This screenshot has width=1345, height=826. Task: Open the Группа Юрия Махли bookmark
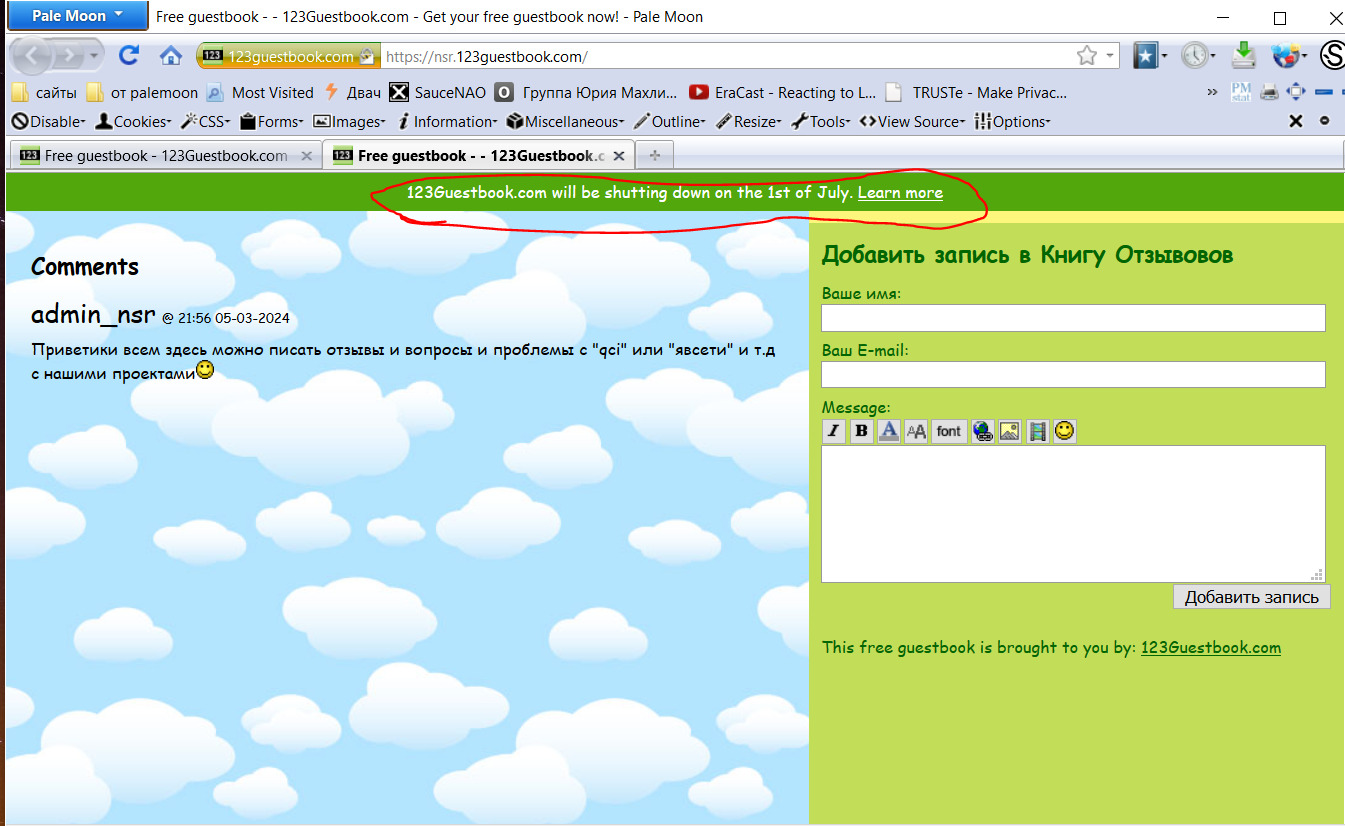coord(587,92)
